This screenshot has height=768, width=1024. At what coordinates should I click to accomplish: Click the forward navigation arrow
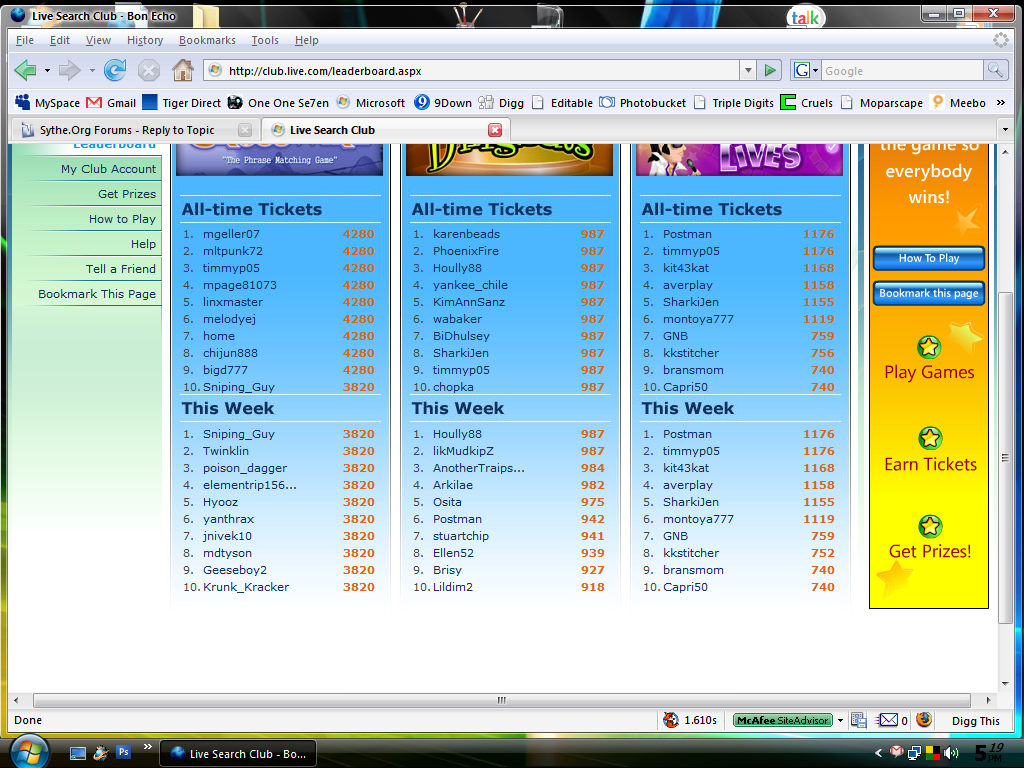tap(69, 70)
